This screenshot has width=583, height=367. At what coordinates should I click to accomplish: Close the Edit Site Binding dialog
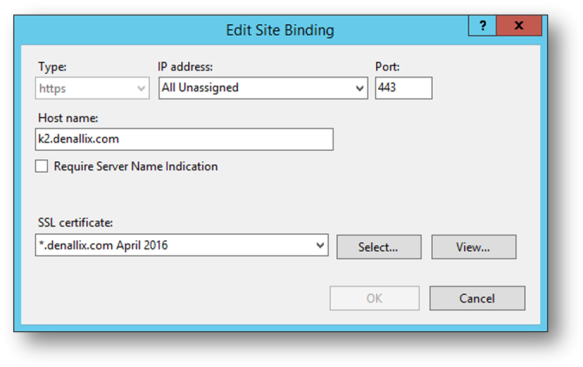pyautogui.click(x=519, y=26)
